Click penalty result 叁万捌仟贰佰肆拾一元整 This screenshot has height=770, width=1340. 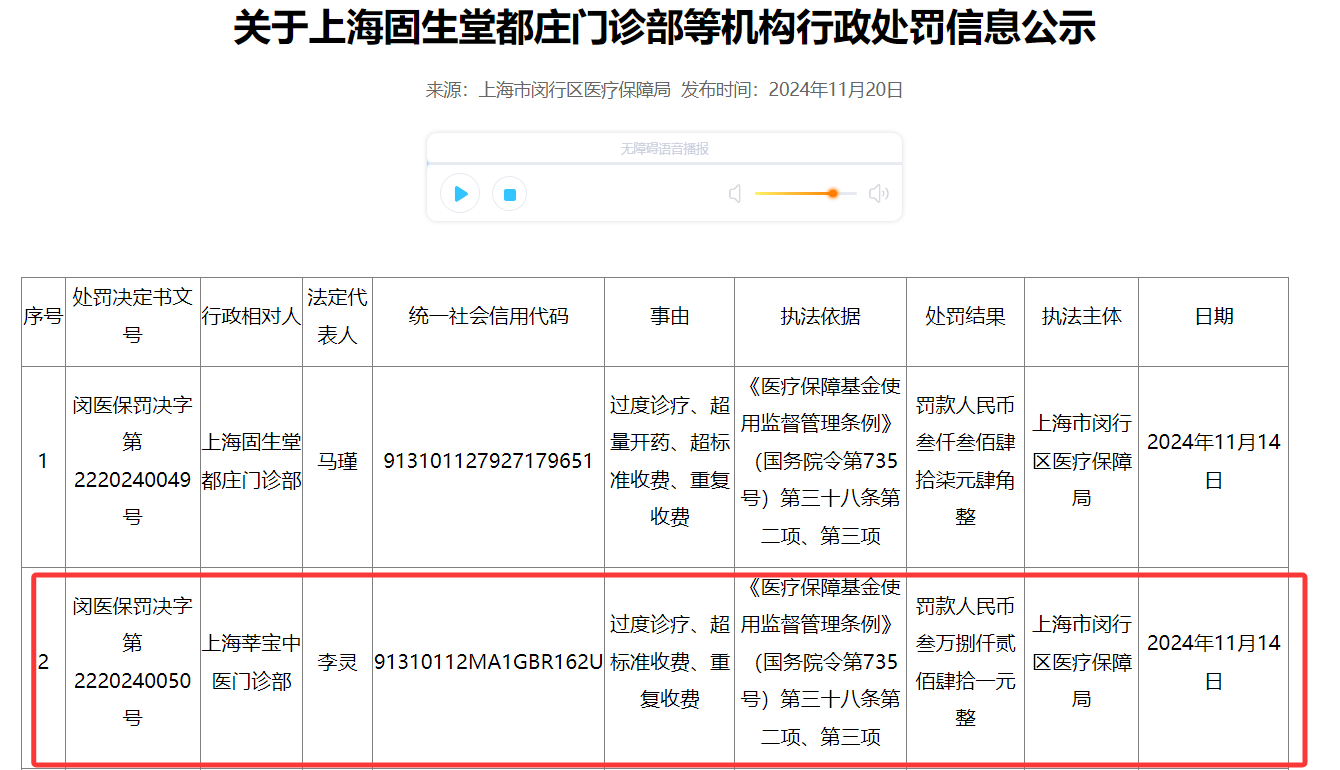pyautogui.click(x=965, y=662)
